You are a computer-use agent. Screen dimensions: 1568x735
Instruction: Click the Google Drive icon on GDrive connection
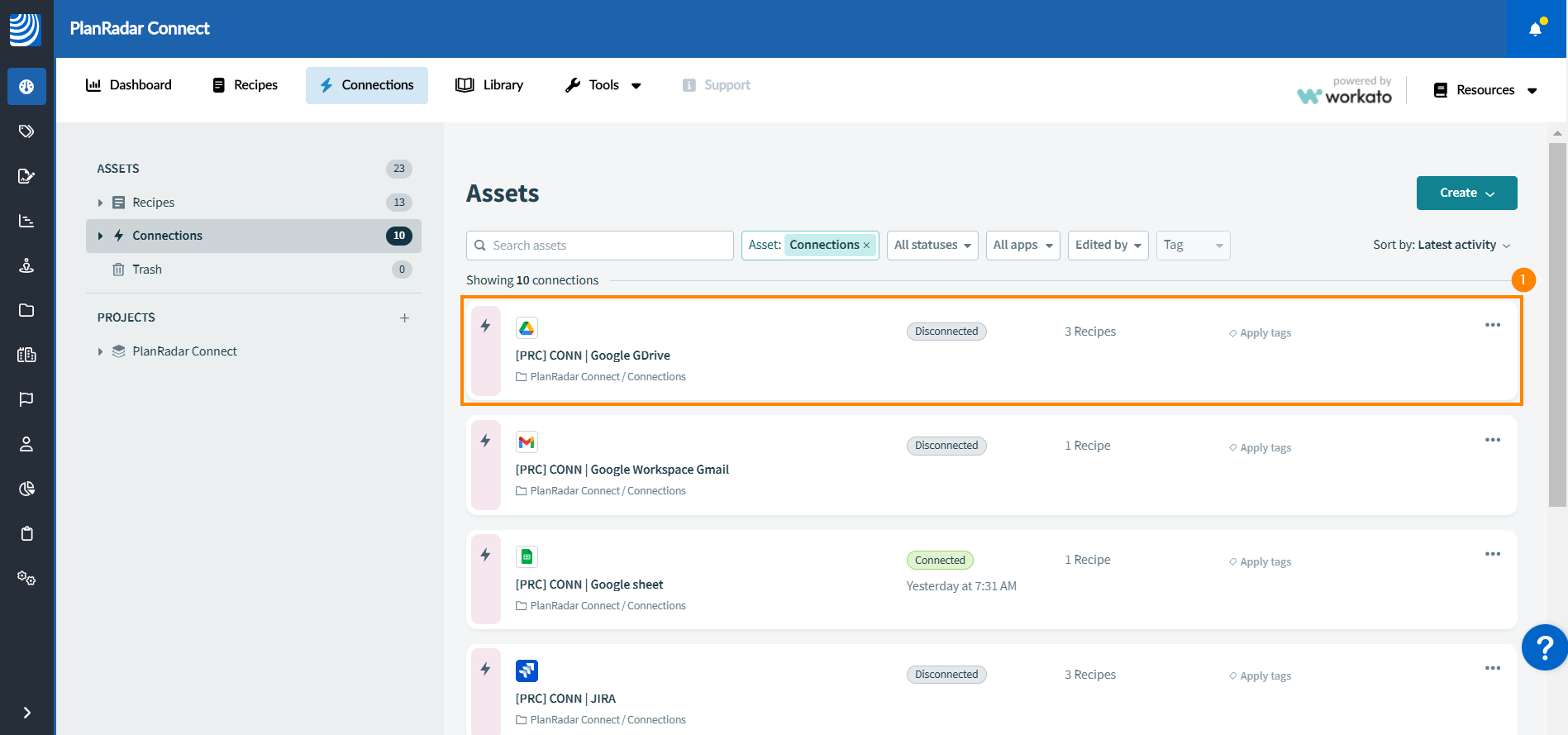[527, 328]
